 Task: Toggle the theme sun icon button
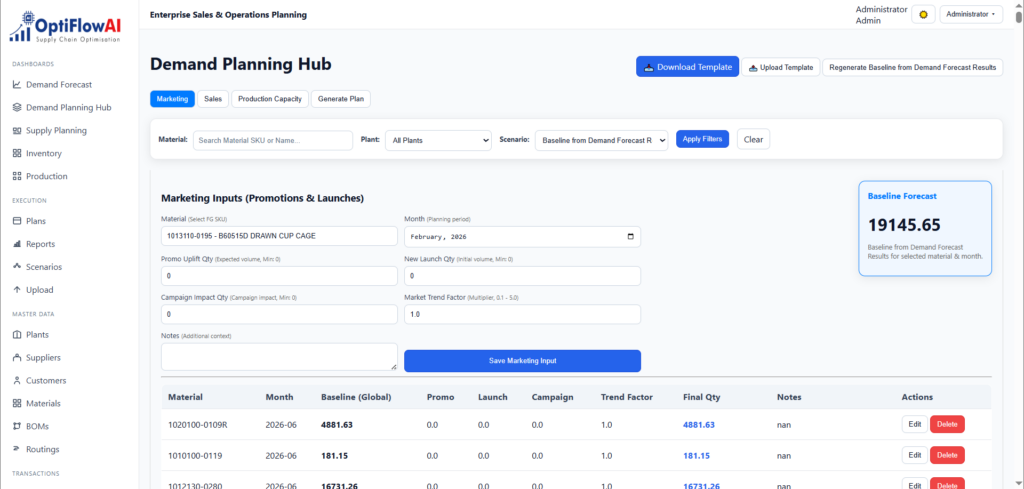coord(923,14)
